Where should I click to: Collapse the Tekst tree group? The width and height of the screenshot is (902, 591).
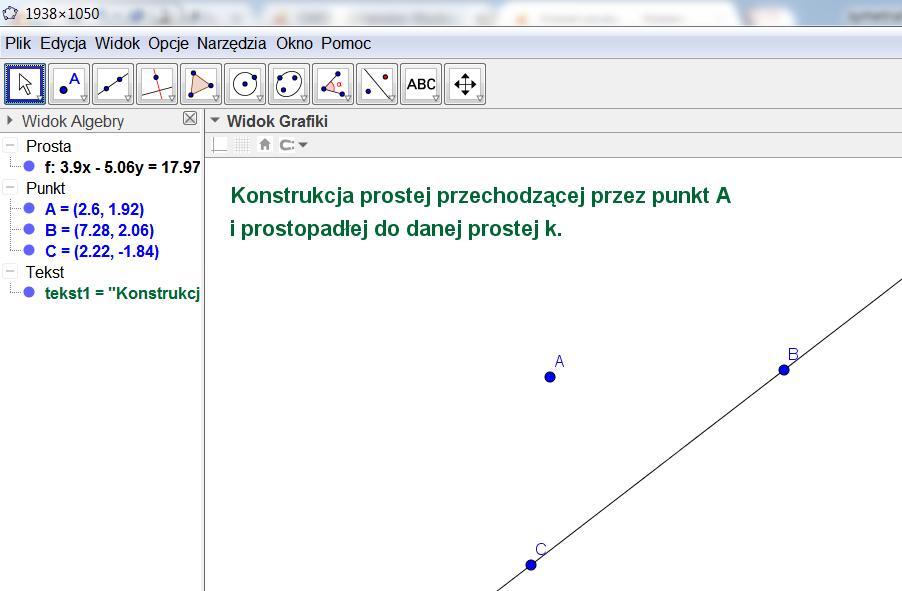(x=10, y=272)
